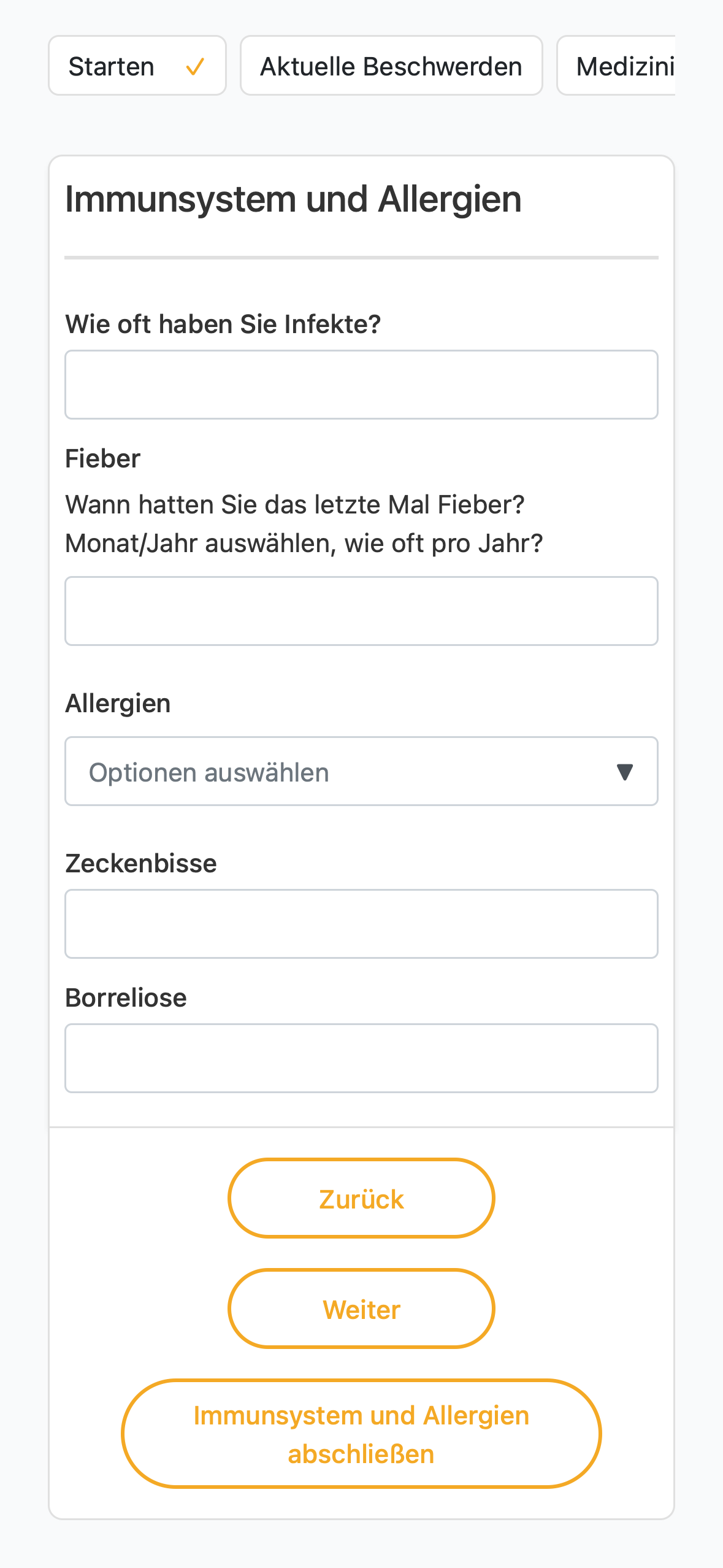723x1568 pixels.
Task: Switch to Aktuelle Beschwerden tab
Action: coord(391,66)
